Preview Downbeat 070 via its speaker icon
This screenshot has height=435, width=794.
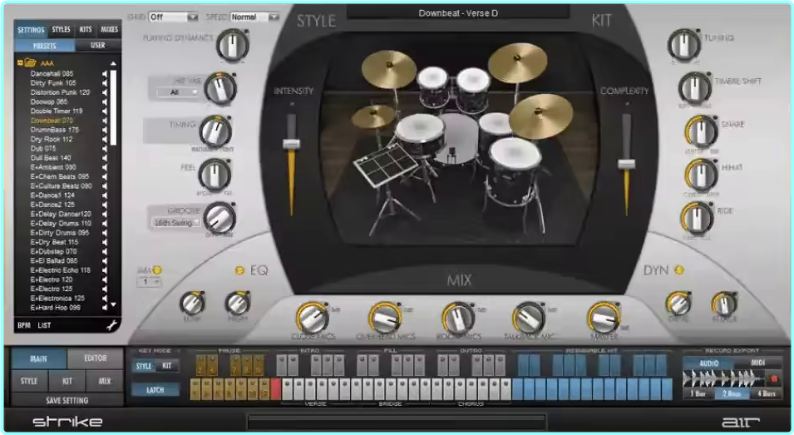pyautogui.click(x=105, y=121)
